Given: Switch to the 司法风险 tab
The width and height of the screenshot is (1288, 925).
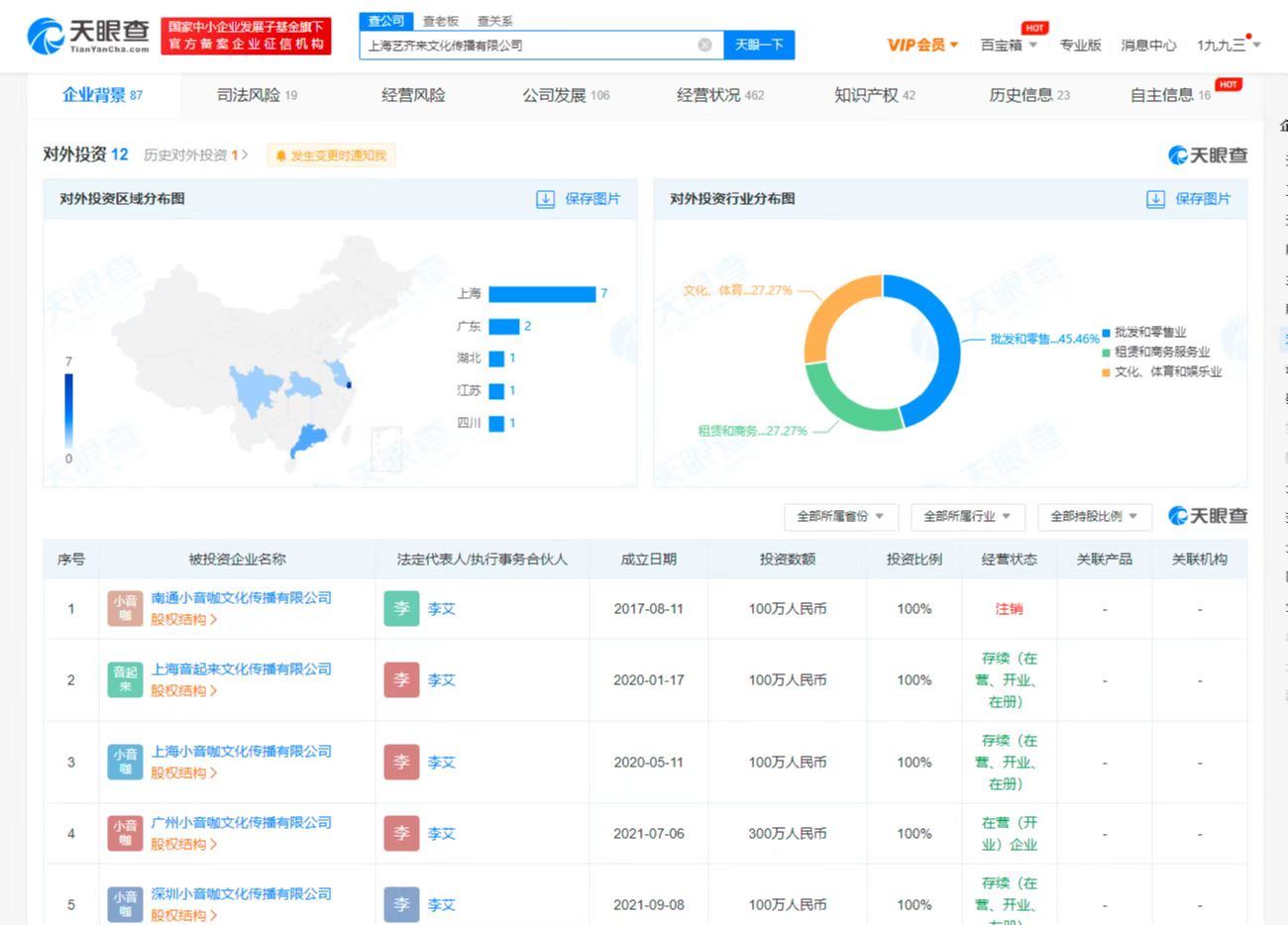Looking at the screenshot, I should pyautogui.click(x=257, y=95).
